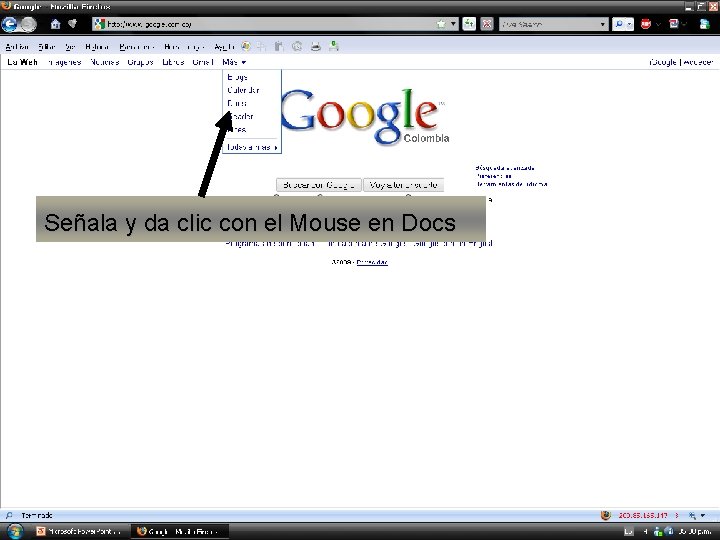720x540 pixels.
Task: Open the dropdown next to Adblock icon
Action: point(658,24)
